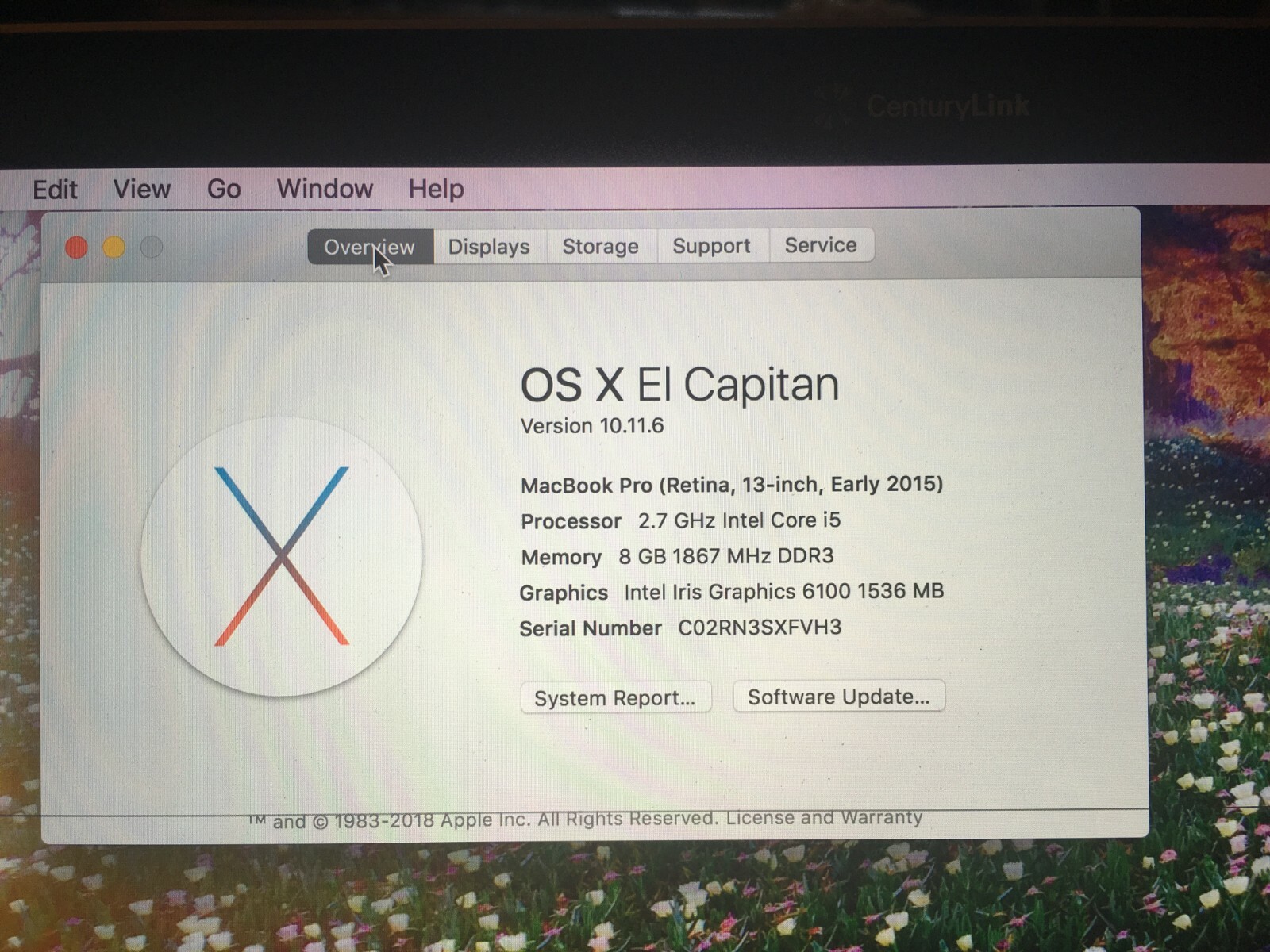
Task: Minimize the About This Mac window
Action: (114, 248)
